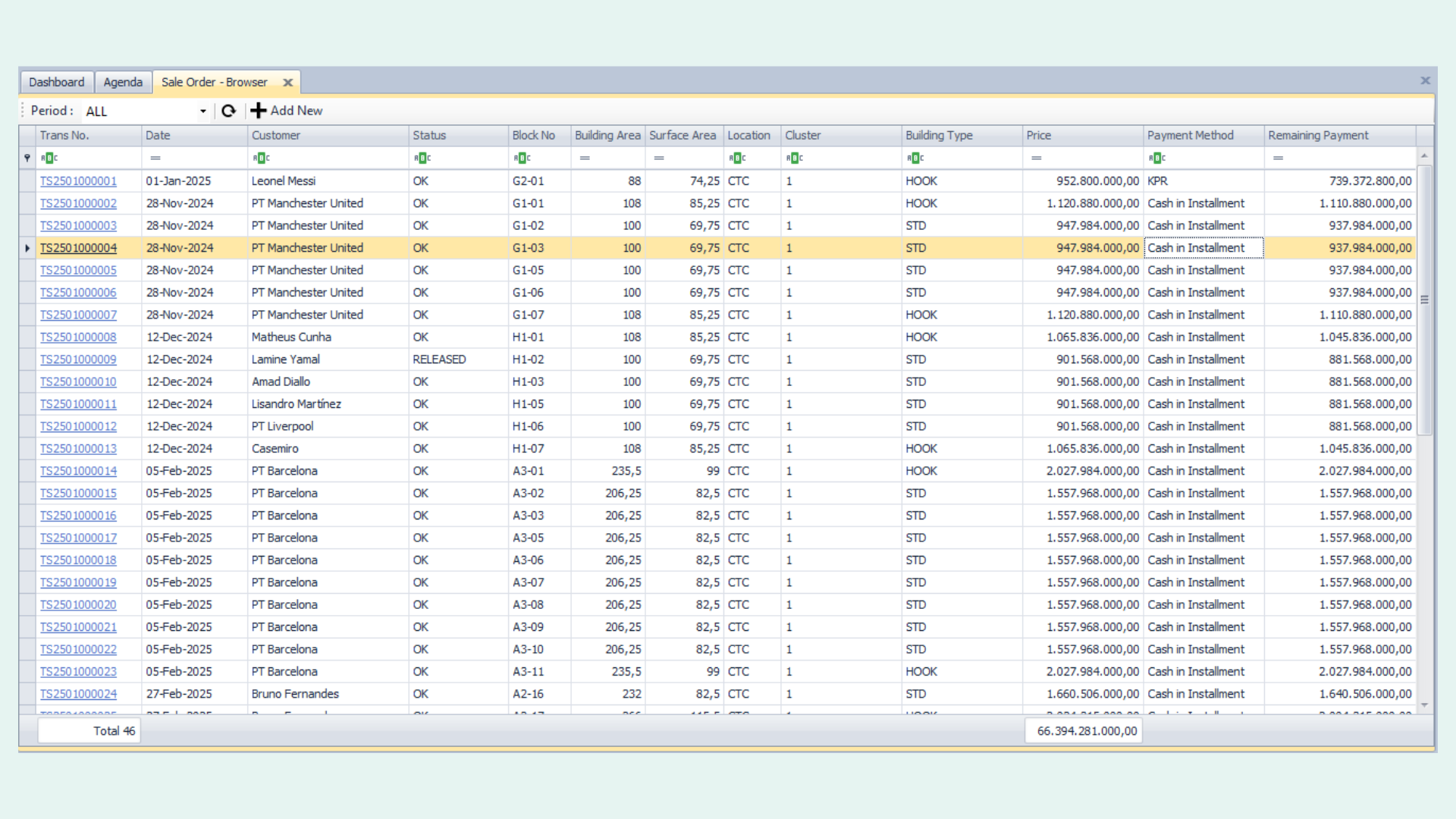Image resolution: width=1456 pixels, height=819 pixels.
Task: Click the Status column filter condition icon
Action: [x=422, y=158]
